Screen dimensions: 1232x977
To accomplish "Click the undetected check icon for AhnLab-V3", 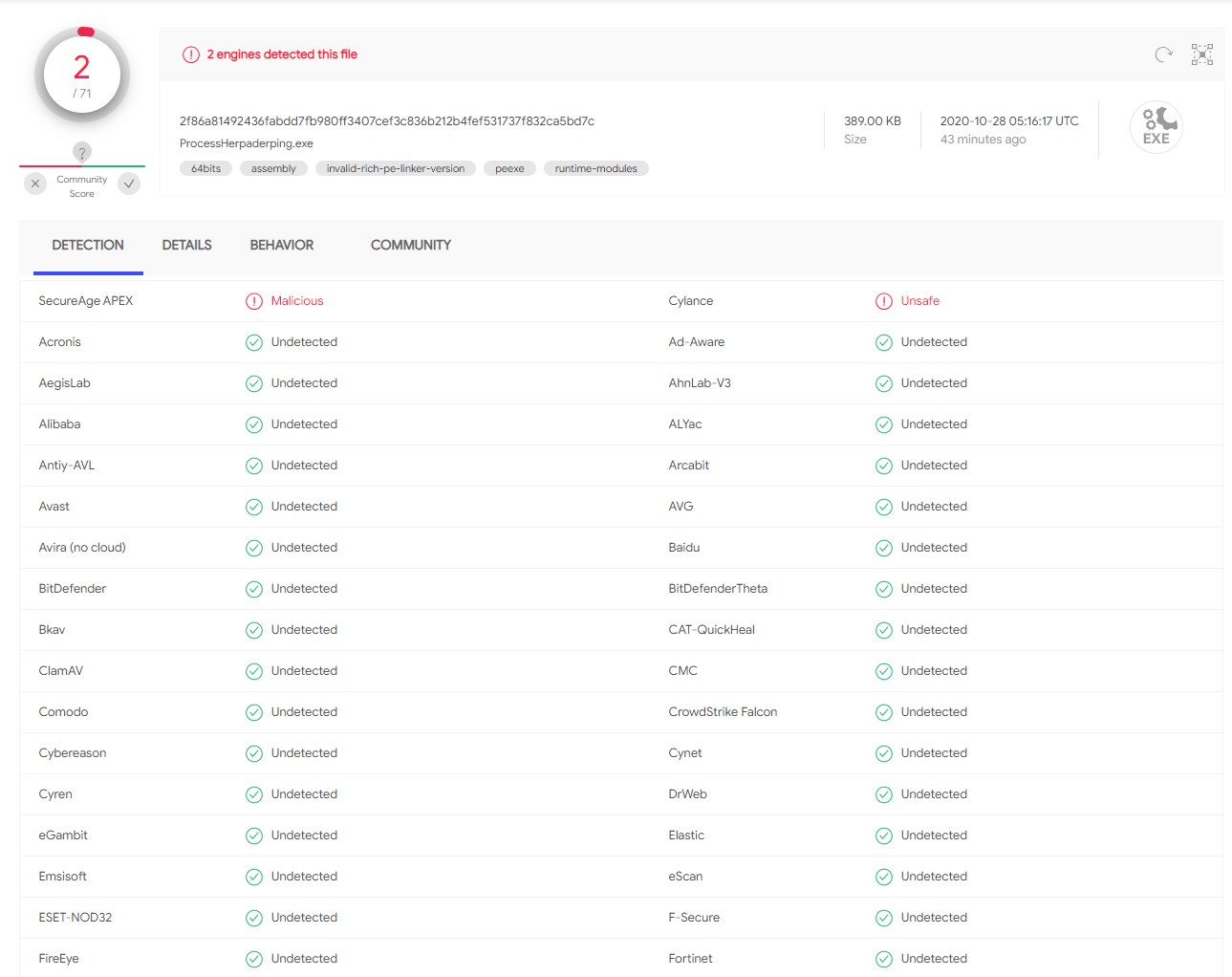I will coord(884,383).
